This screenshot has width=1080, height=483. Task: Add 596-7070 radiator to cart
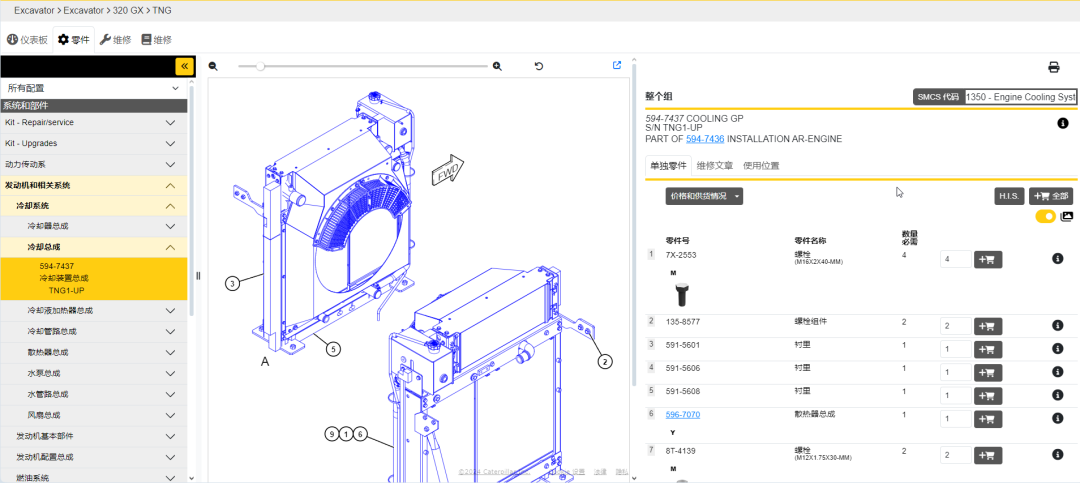(988, 419)
